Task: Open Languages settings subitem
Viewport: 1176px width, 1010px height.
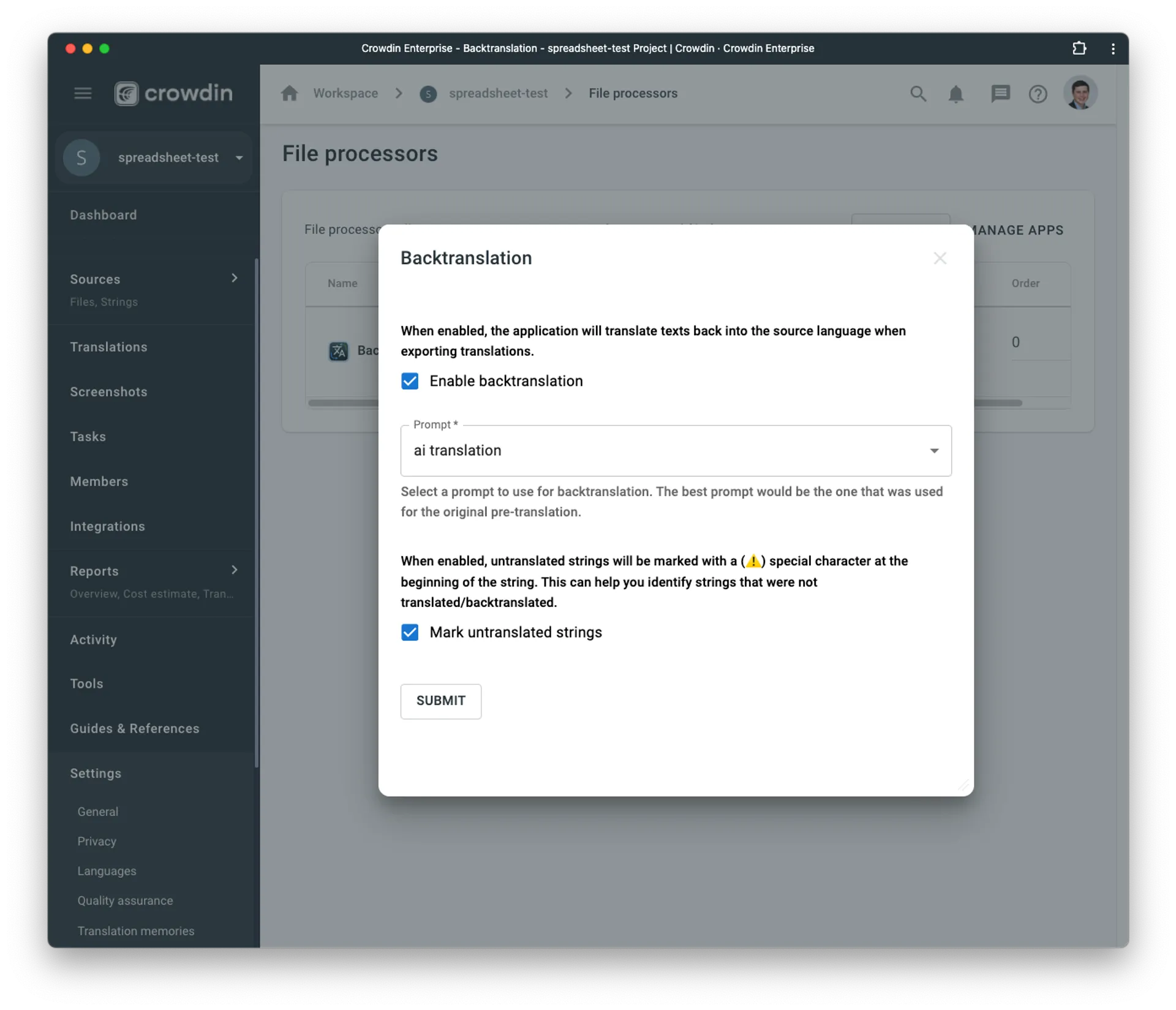Action: [x=107, y=871]
